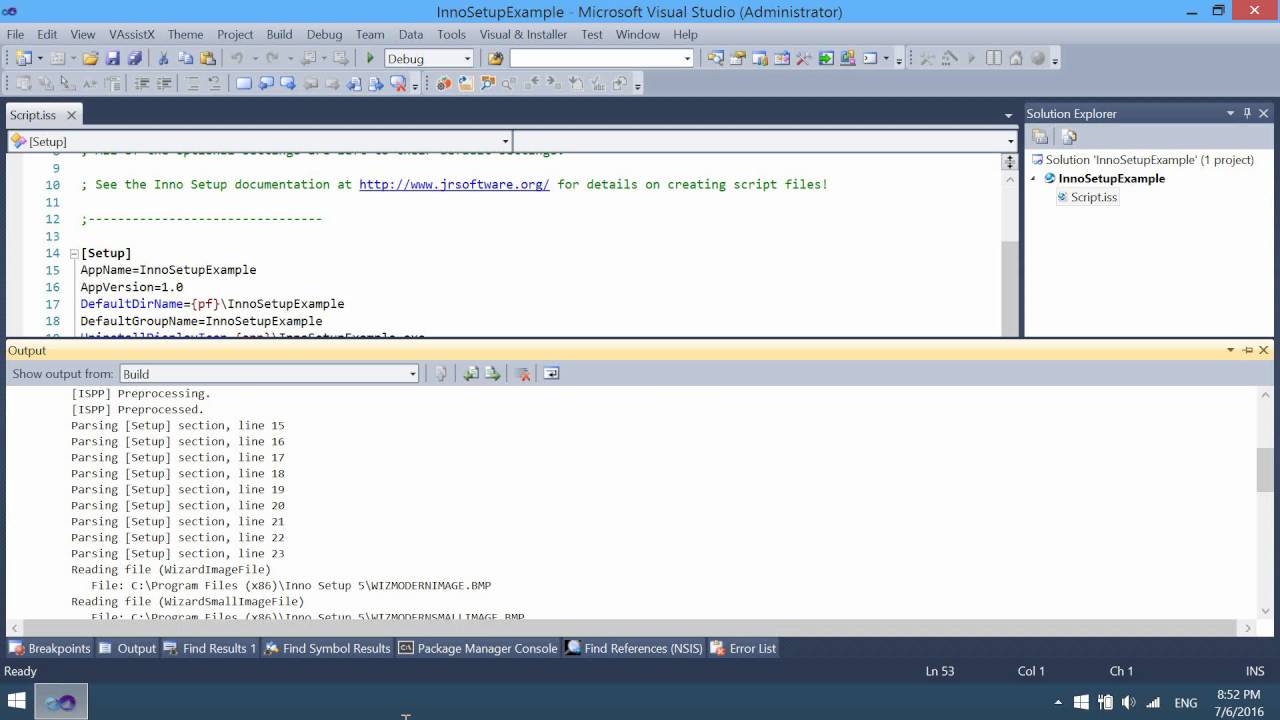
Task: Open the VAssistX menu
Action: pos(131,34)
